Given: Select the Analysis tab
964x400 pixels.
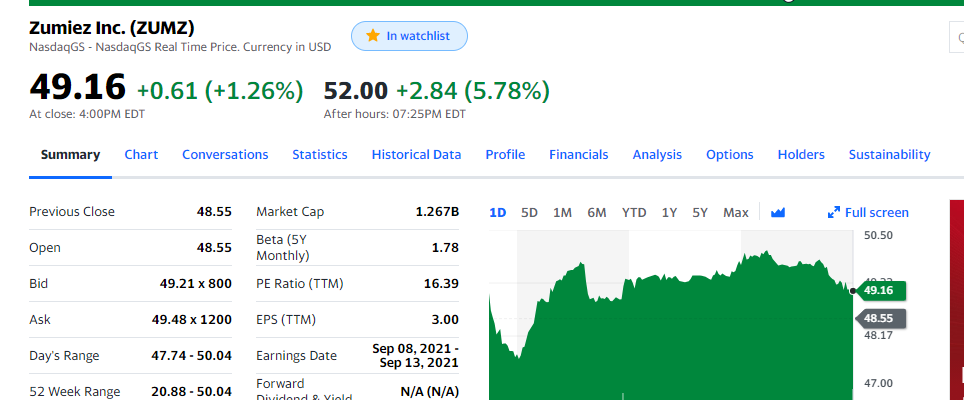Looking at the screenshot, I should [657, 154].
